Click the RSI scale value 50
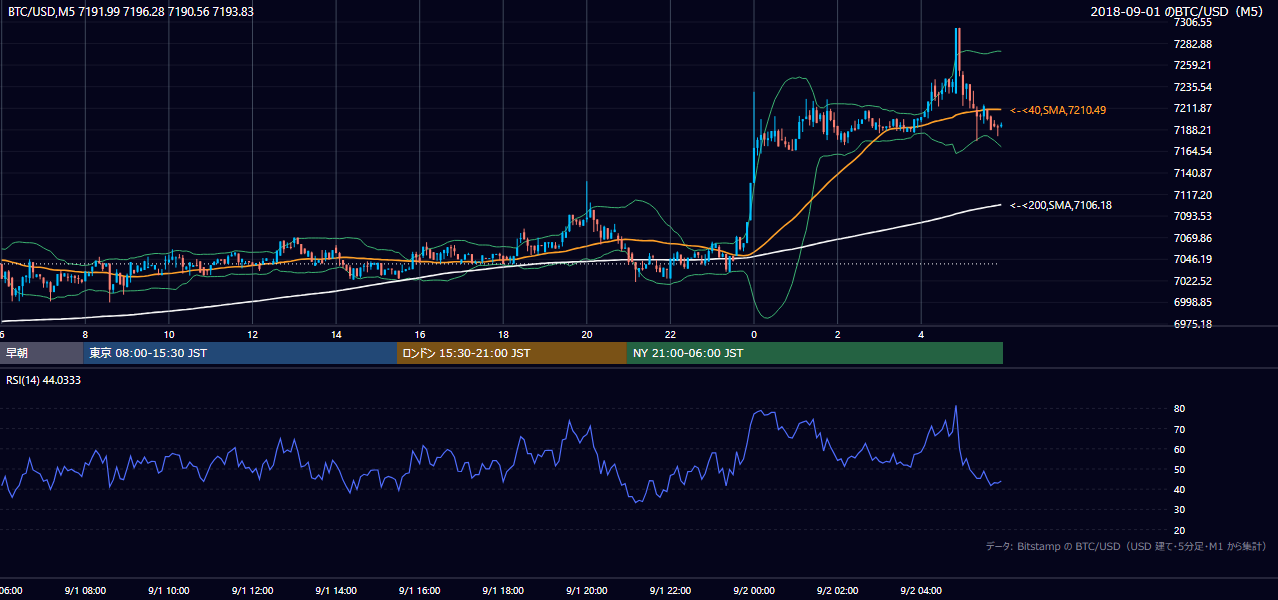This screenshot has width=1278, height=600. (1180, 470)
